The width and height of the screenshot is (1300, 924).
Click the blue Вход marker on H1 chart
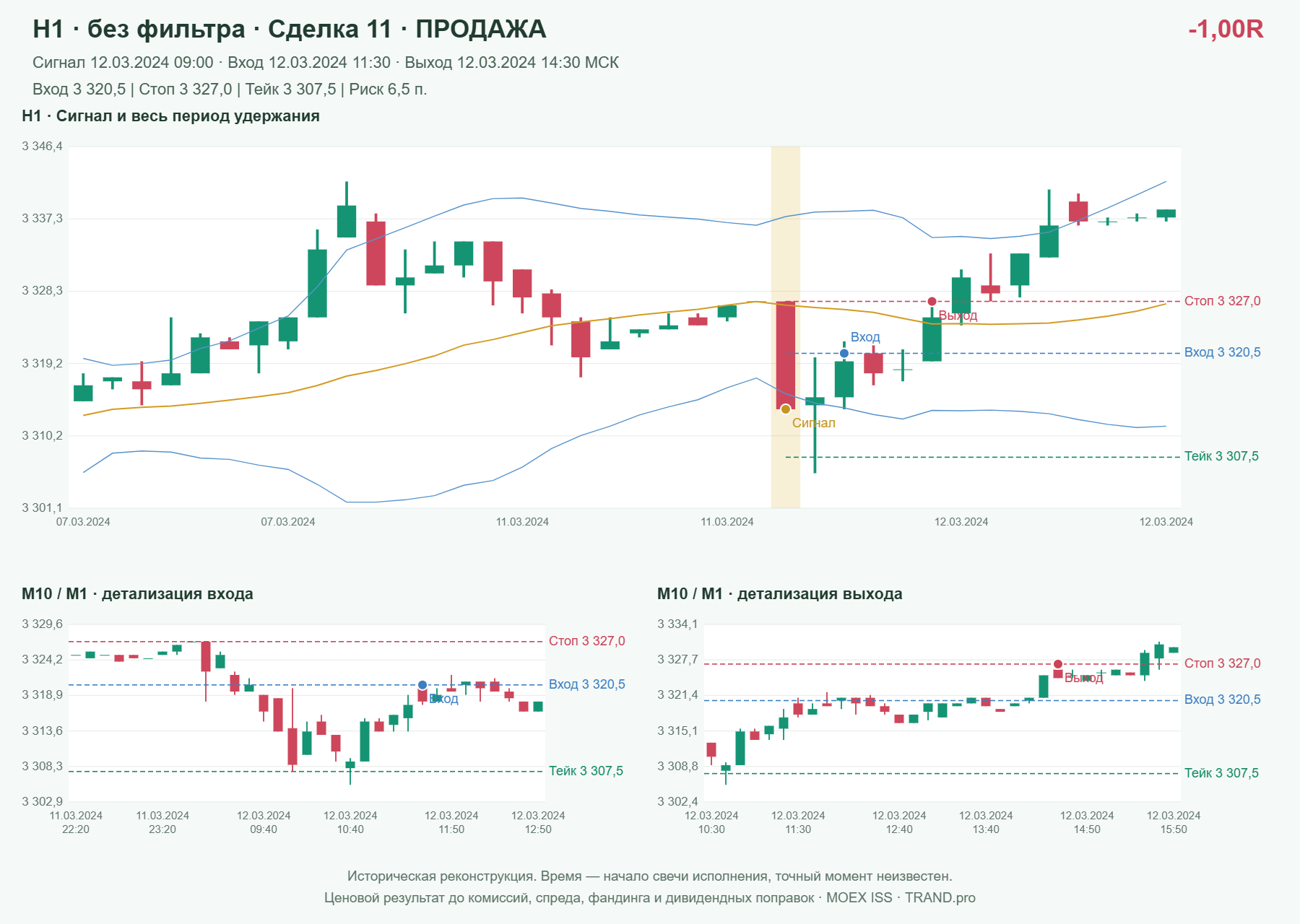[x=844, y=353]
